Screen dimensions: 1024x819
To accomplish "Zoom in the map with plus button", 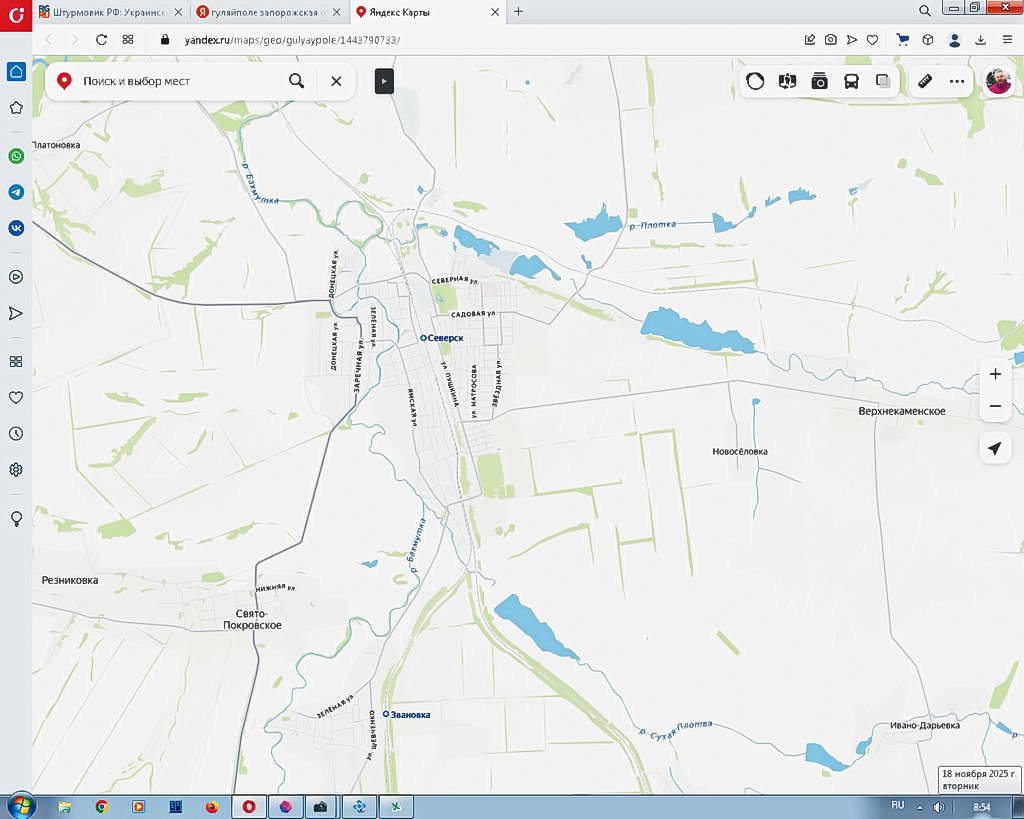I will (x=995, y=374).
